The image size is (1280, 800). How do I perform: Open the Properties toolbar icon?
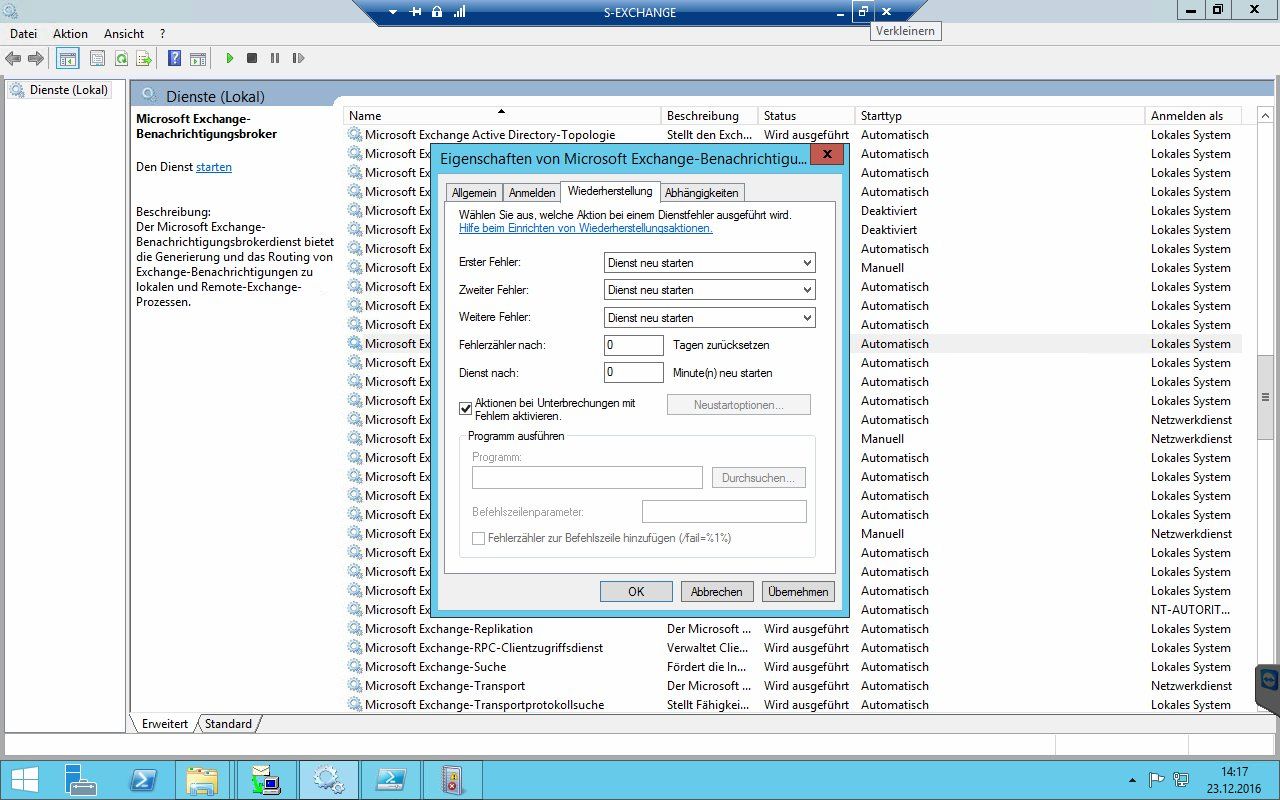tap(97, 59)
